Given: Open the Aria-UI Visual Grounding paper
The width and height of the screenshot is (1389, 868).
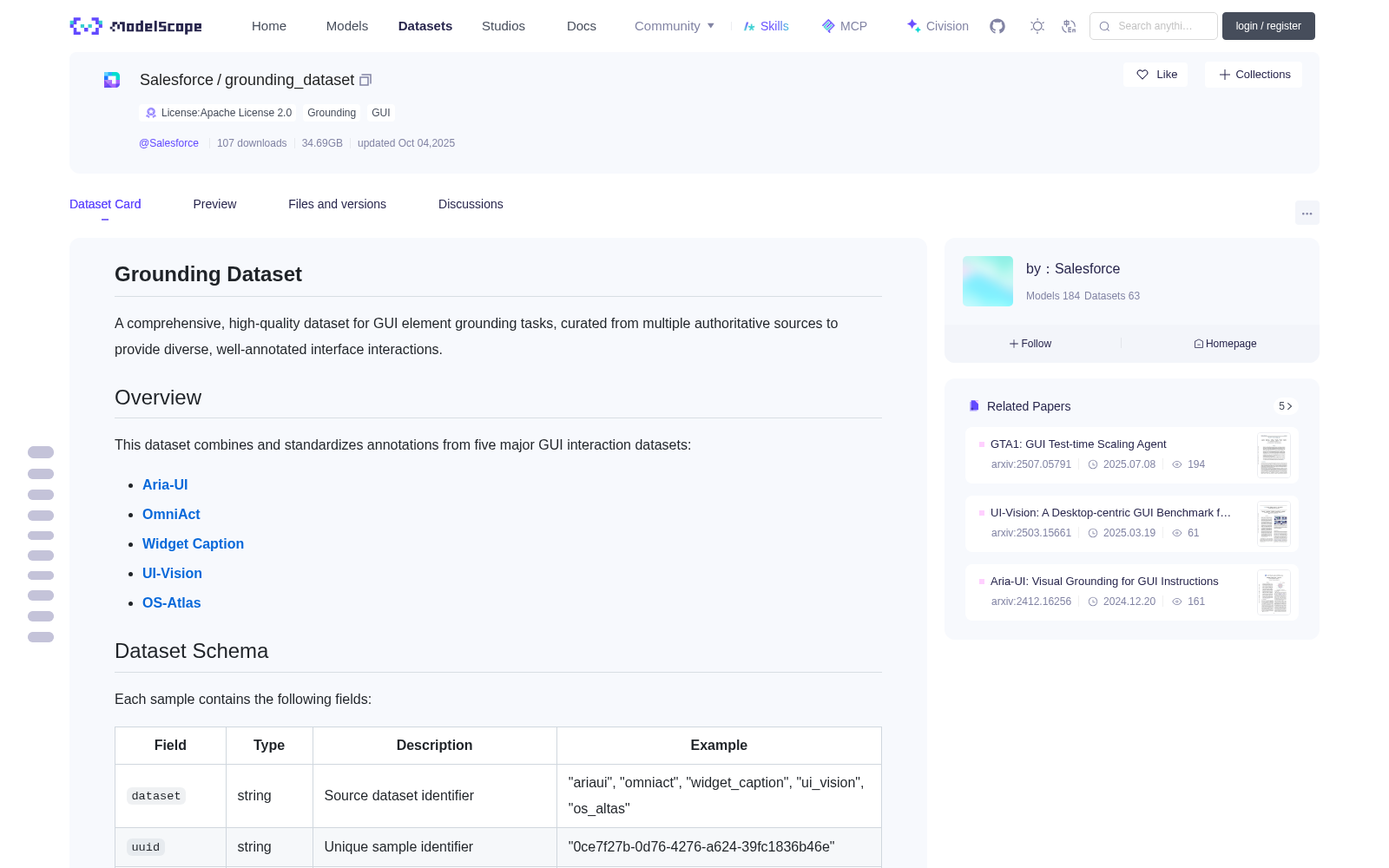Looking at the screenshot, I should (x=1104, y=582).
